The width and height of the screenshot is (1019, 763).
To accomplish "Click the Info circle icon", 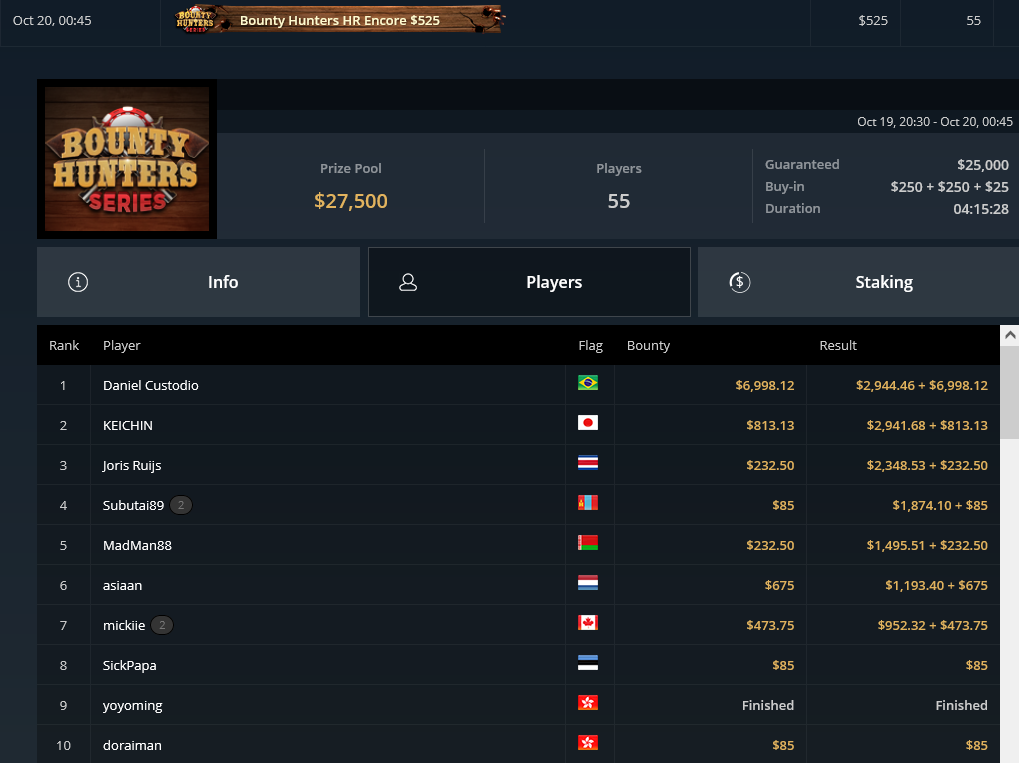I will [x=78, y=282].
